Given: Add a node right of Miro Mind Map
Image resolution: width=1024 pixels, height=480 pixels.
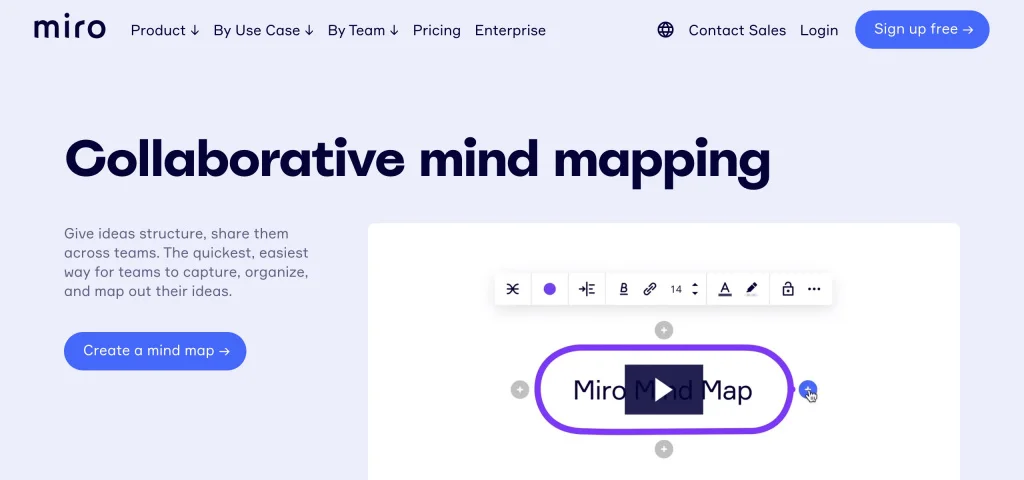Looking at the screenshot, I should point(808,390).
